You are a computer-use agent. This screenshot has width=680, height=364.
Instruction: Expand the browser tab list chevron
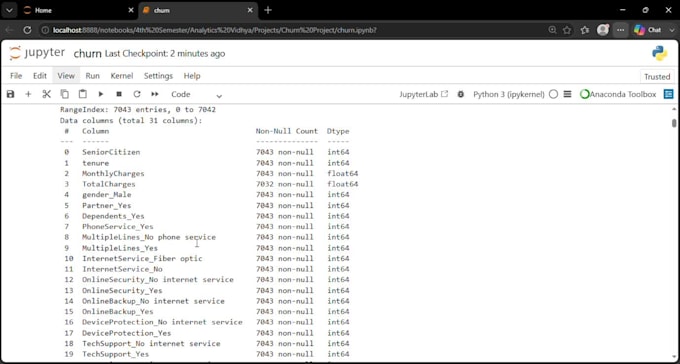click(x=9, y=10)
